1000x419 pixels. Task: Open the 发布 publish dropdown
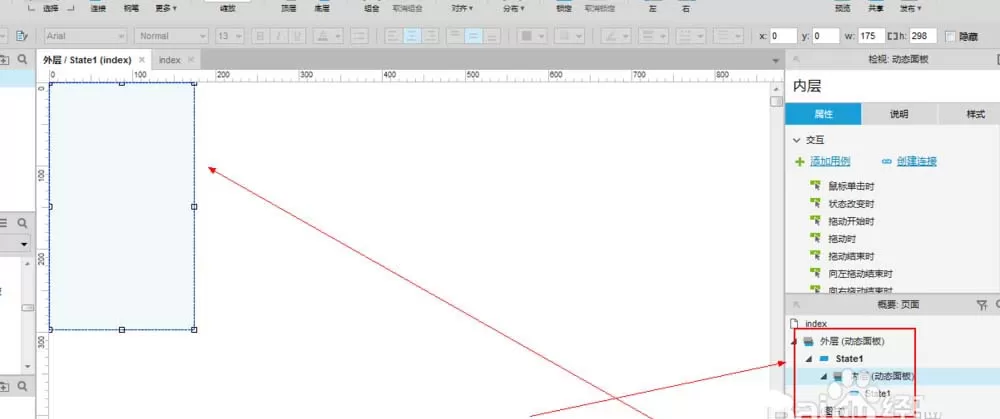coord(911,9)
